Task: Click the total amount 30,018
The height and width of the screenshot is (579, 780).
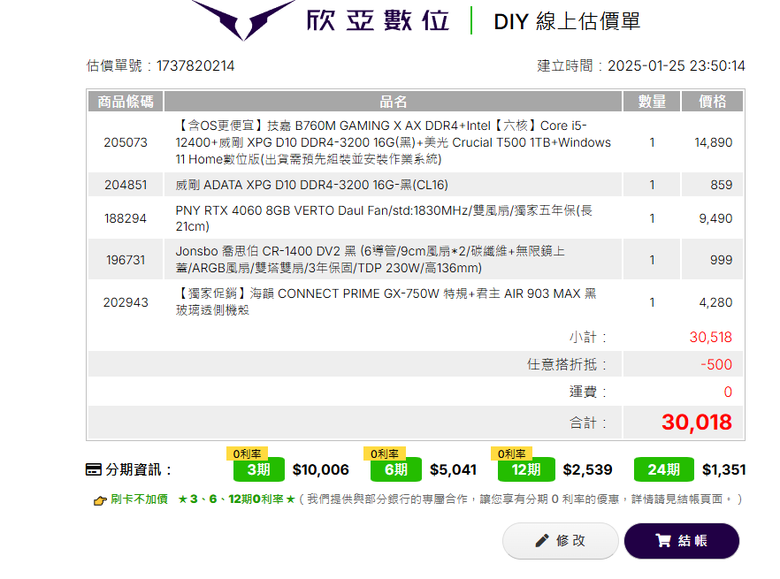Action: (696, 422)
